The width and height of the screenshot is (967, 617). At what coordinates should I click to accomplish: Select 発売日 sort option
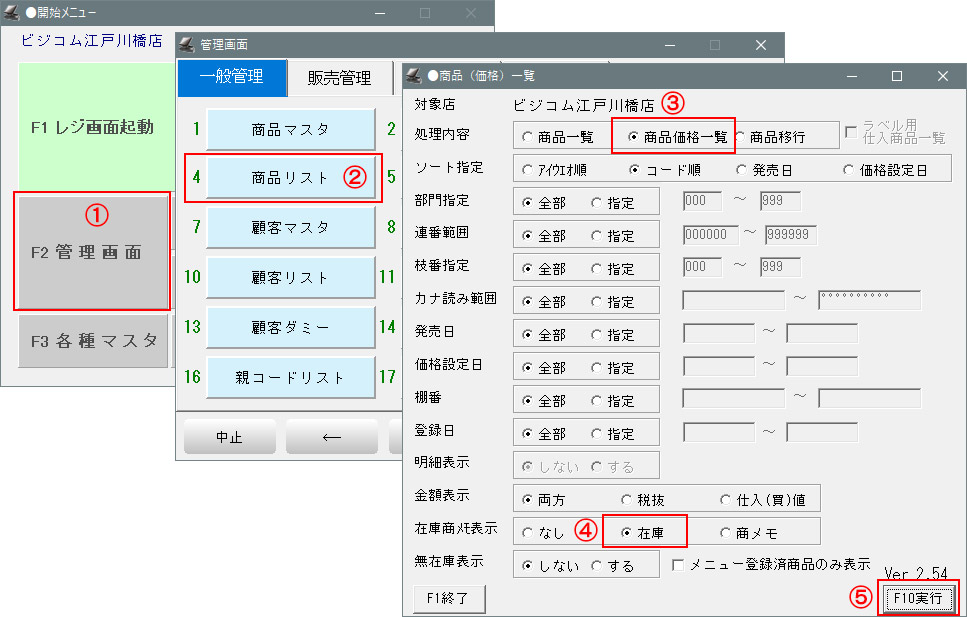742,170
